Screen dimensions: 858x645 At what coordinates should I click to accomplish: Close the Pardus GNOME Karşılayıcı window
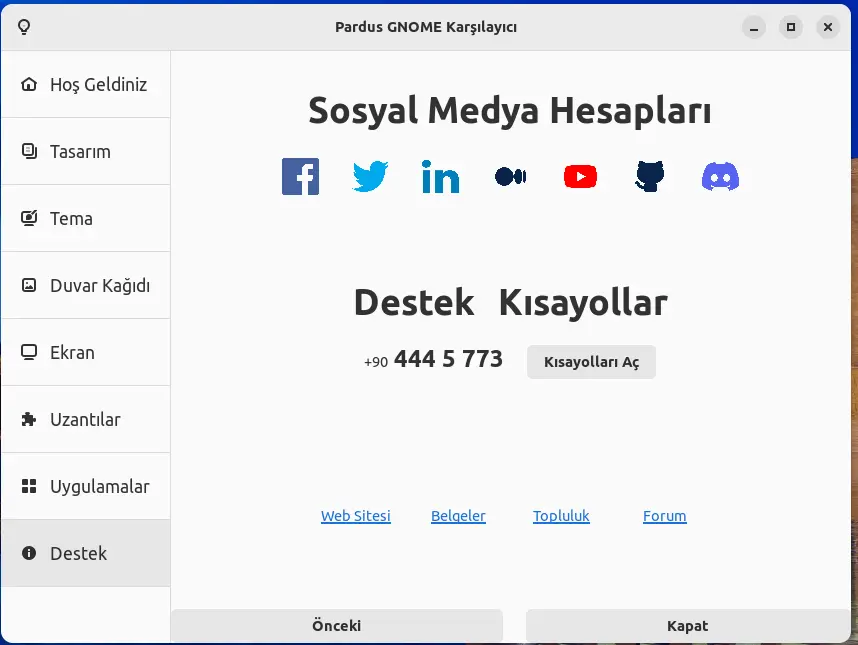(828, 27)
